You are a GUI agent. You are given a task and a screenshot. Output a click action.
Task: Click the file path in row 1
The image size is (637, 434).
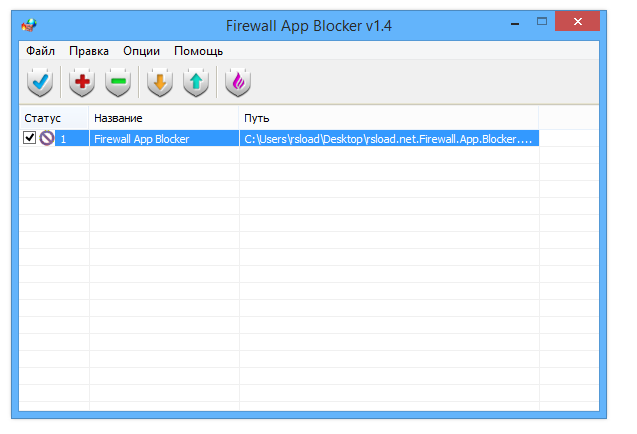390,139
